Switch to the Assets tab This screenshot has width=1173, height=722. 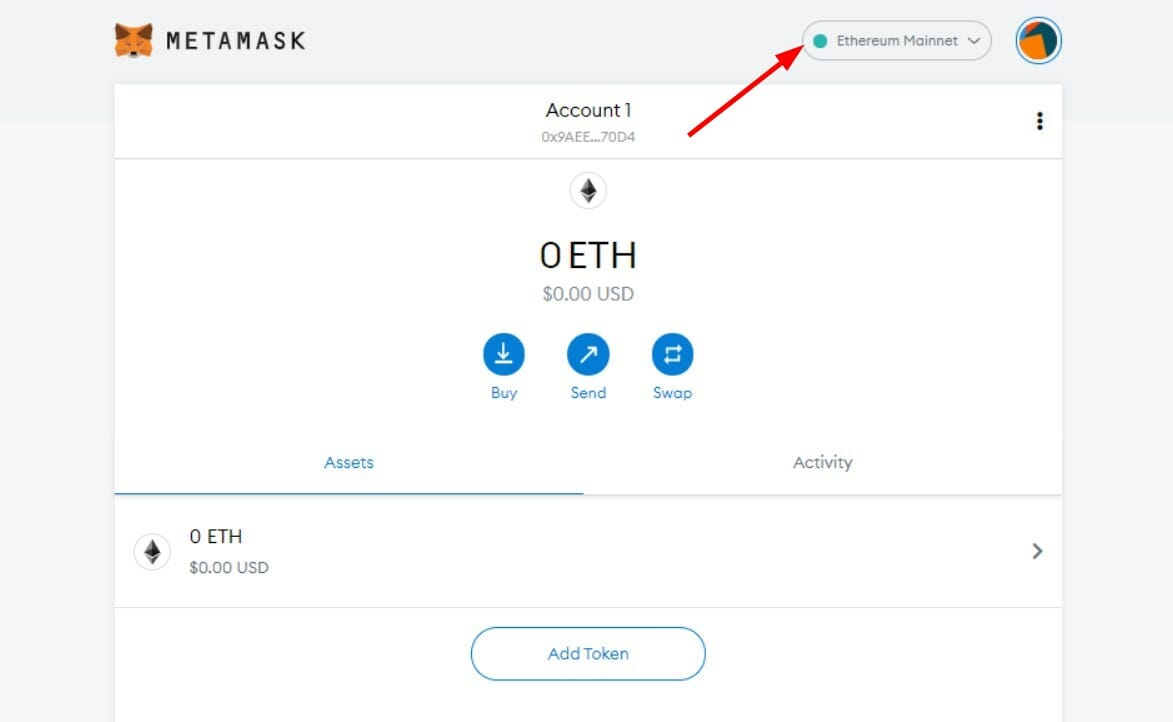348,462
